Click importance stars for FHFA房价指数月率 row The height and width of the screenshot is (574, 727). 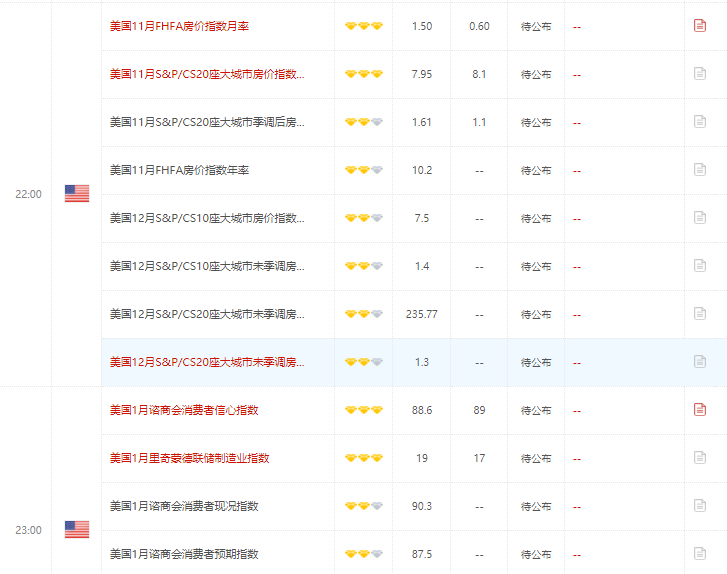364,26
